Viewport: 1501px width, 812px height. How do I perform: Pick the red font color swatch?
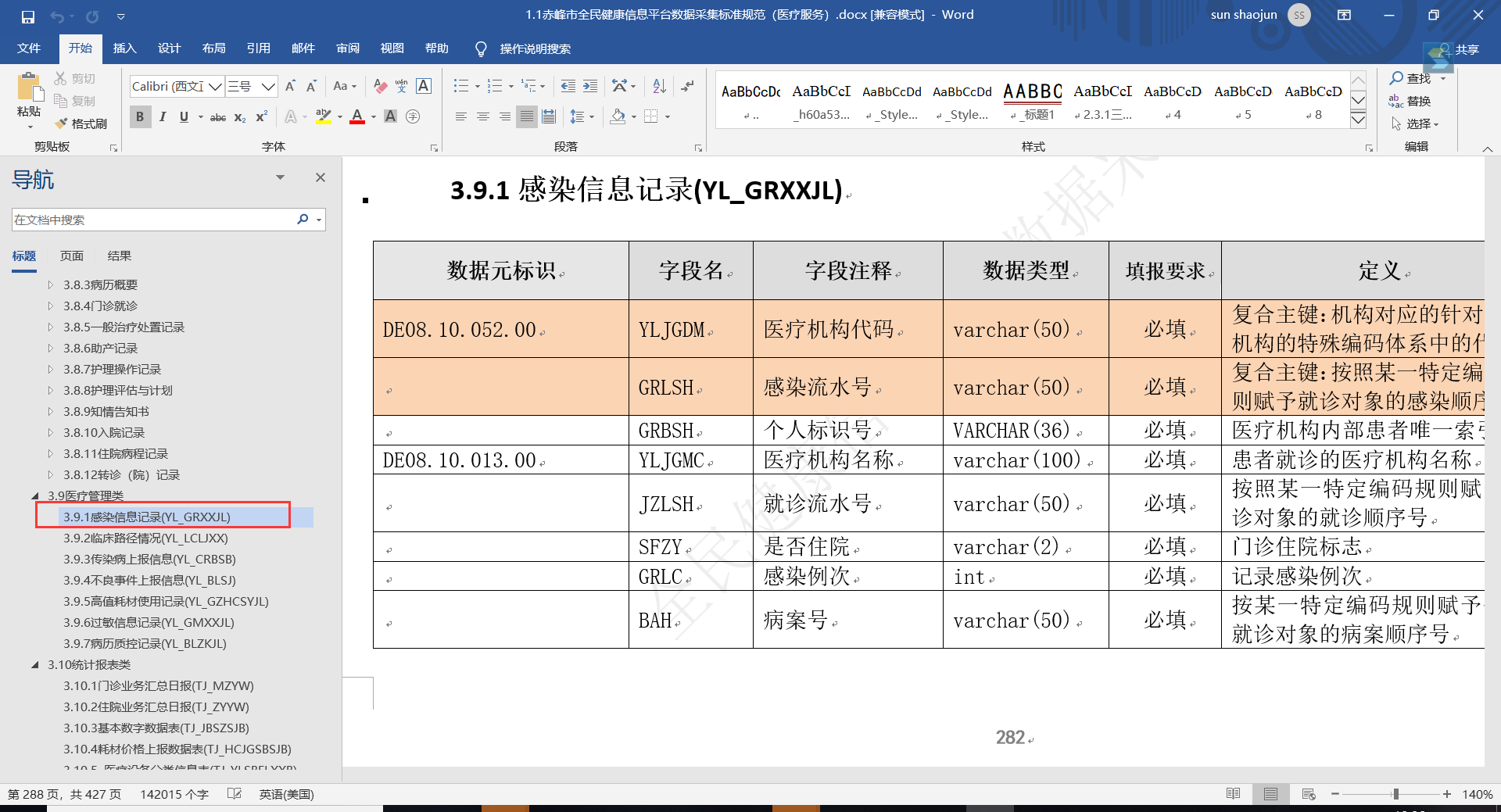click(357, 117)
